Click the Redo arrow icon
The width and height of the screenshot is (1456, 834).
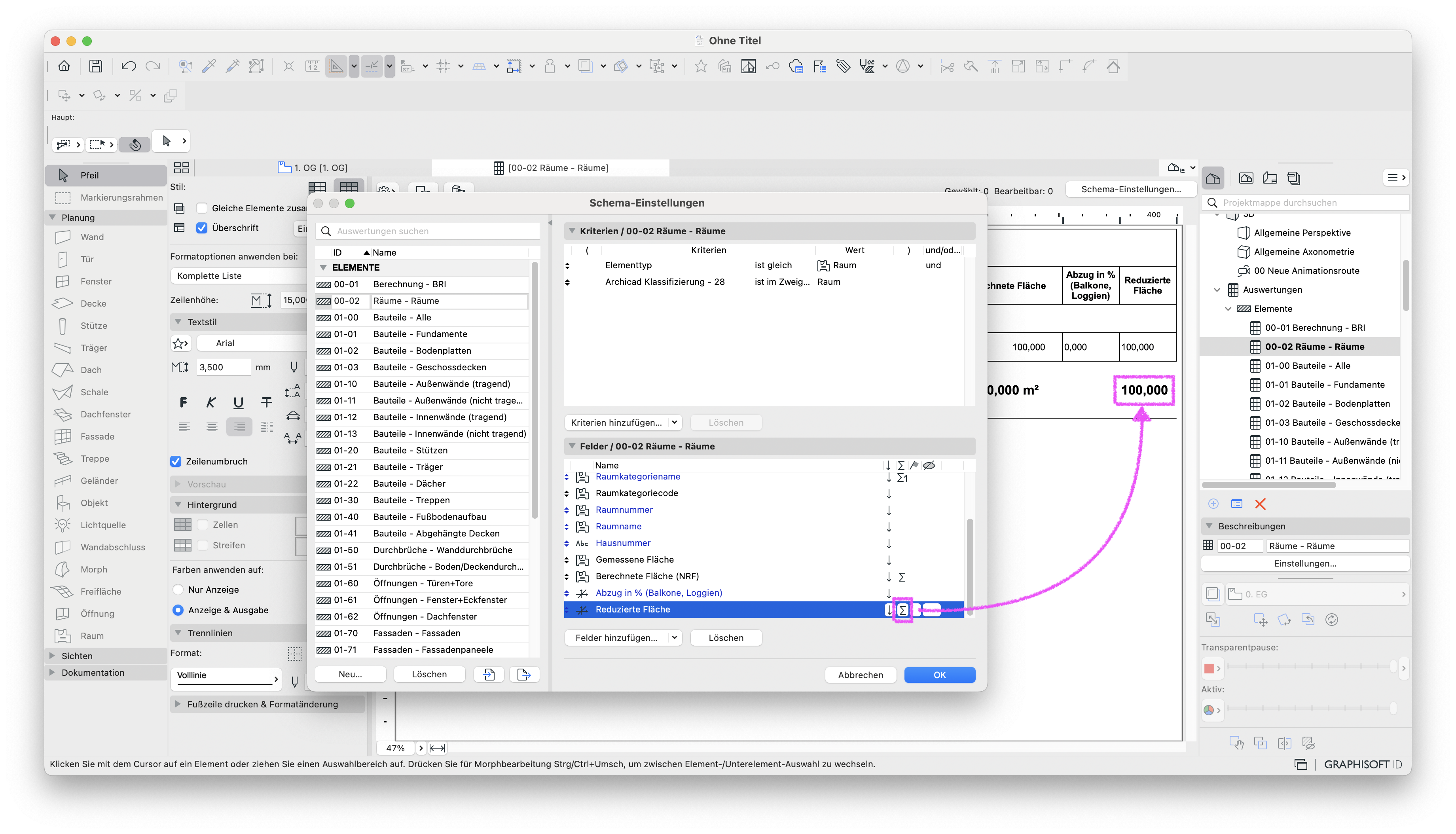click(152, 66)
